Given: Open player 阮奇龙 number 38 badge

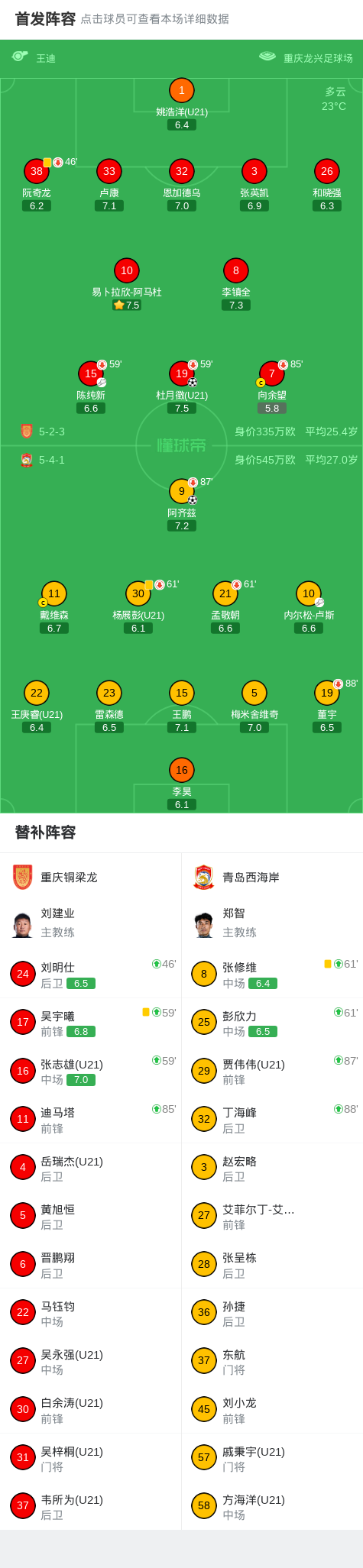Looking at the screenshot, I should [37, 171].
